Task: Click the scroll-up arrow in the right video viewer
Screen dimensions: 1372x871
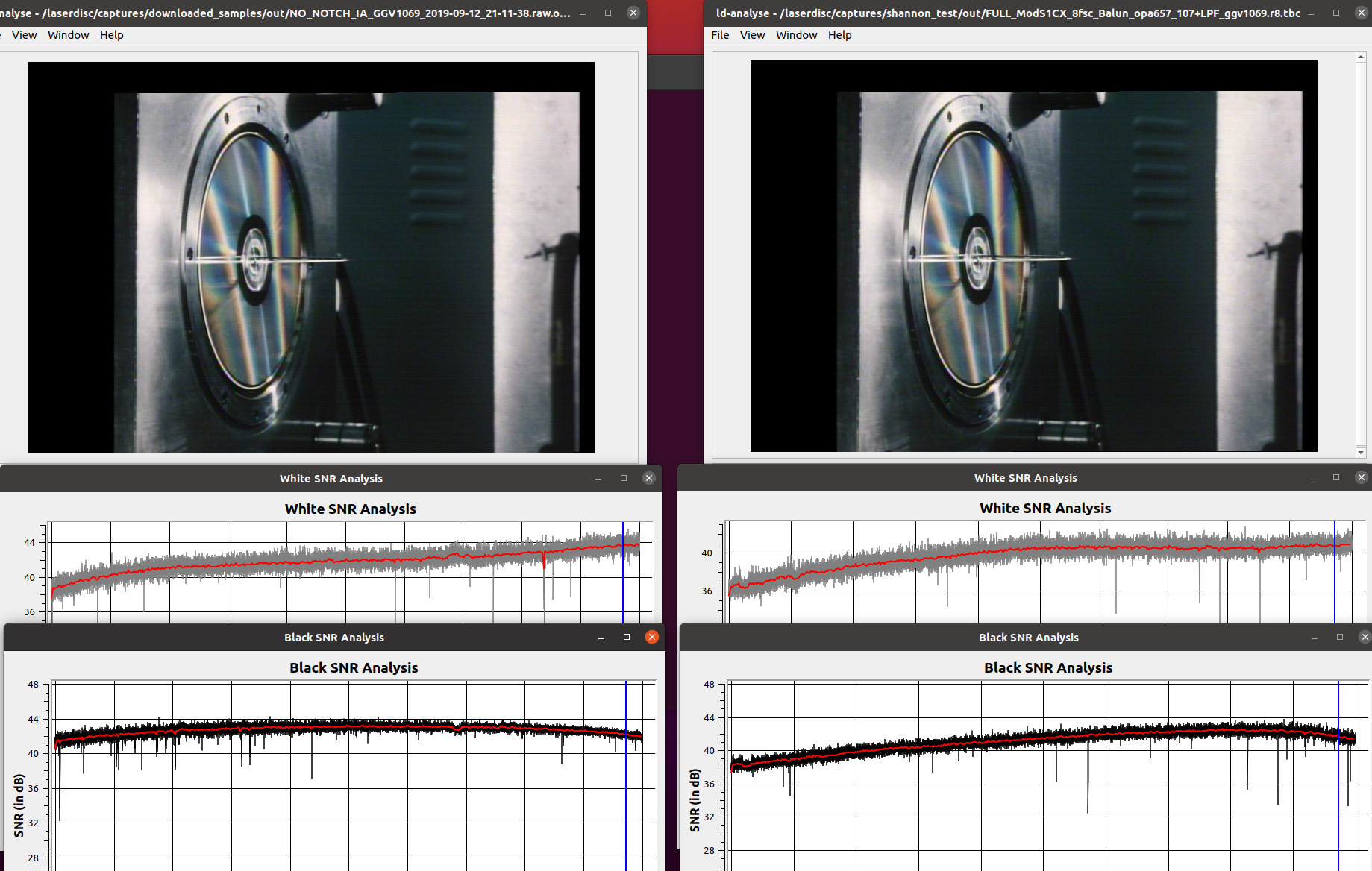Action: click(1361, 57)
